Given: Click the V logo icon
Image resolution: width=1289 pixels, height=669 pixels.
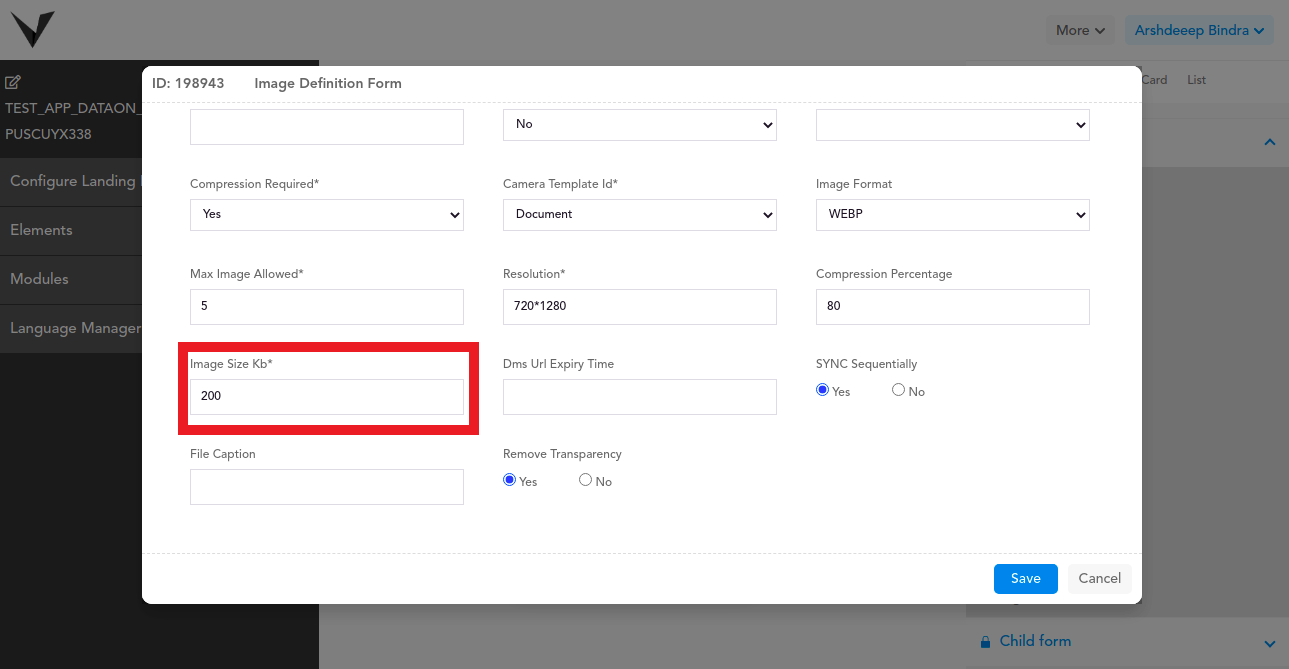Looking at the screenshot, I should pos(32,29).
